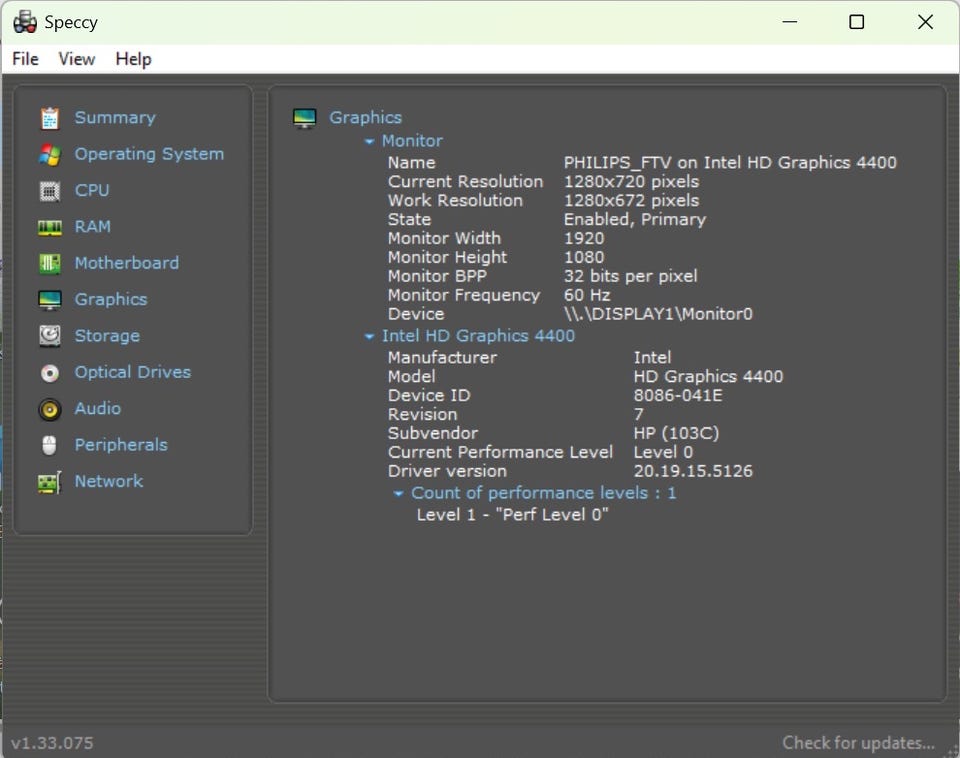Collapse the Monitor section arrow
The width and height of the screenshot is (960, 758).
tap(370, 142)
